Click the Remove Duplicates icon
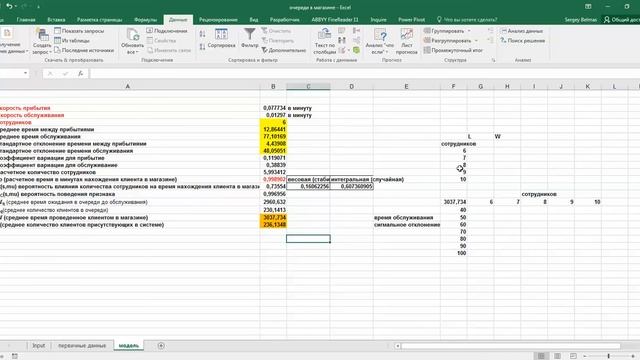This screenshot has width=640, height=360. coord(342,40)
